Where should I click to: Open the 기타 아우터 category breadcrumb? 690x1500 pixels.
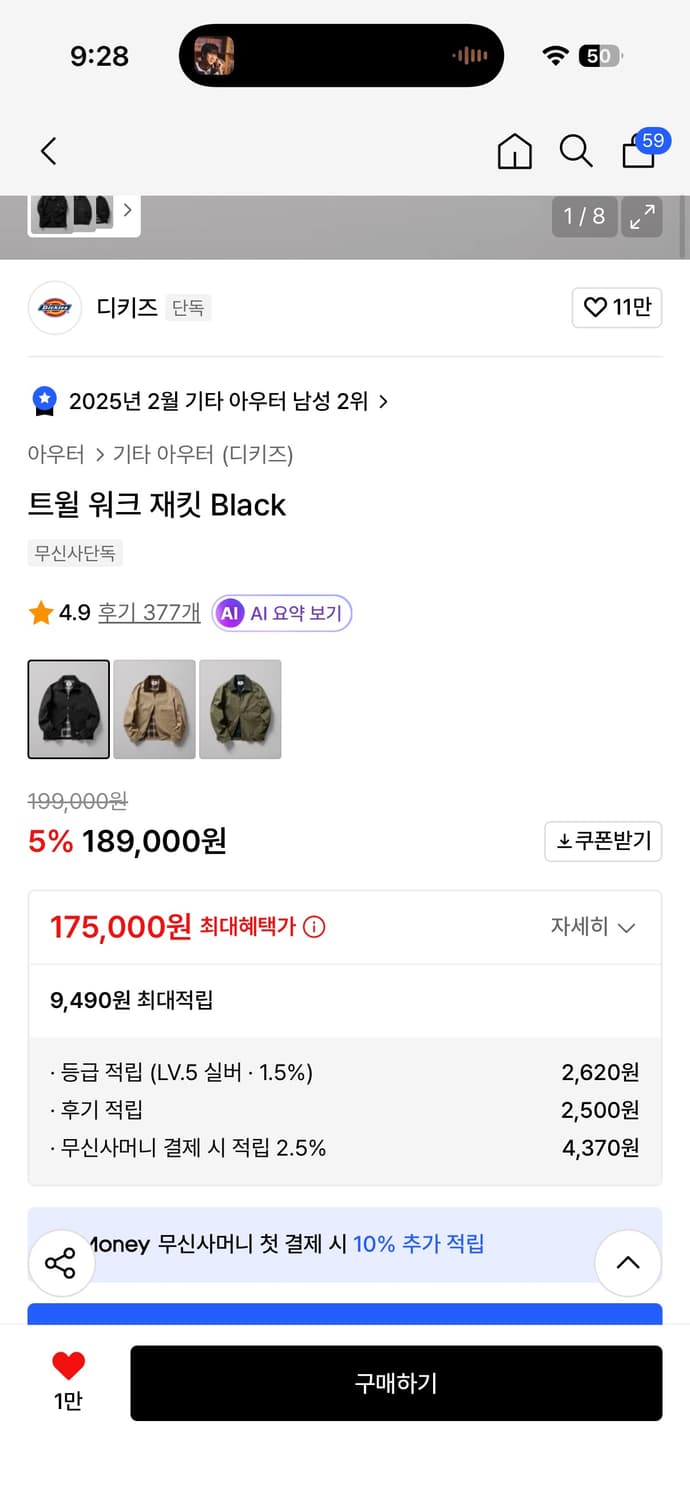coord(158,454)
